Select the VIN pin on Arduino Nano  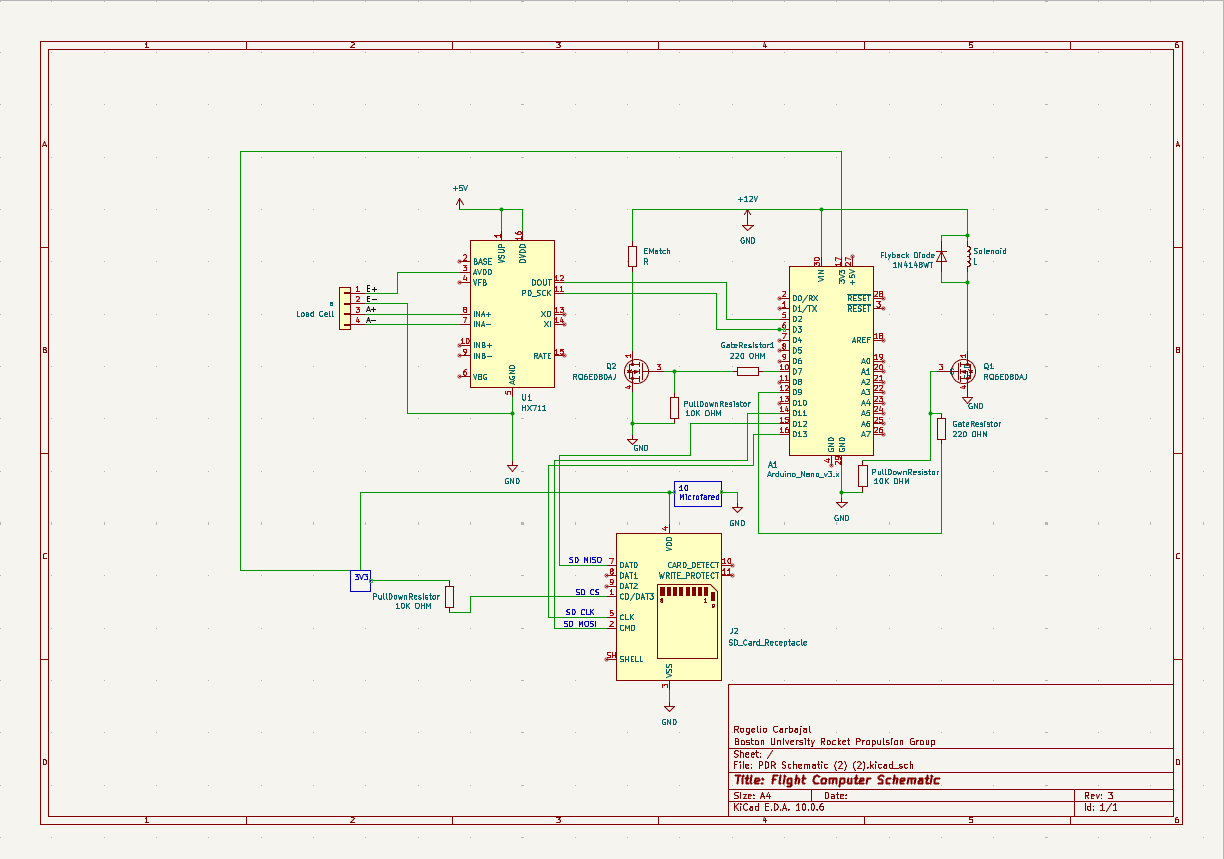click(x=821, y=273)
